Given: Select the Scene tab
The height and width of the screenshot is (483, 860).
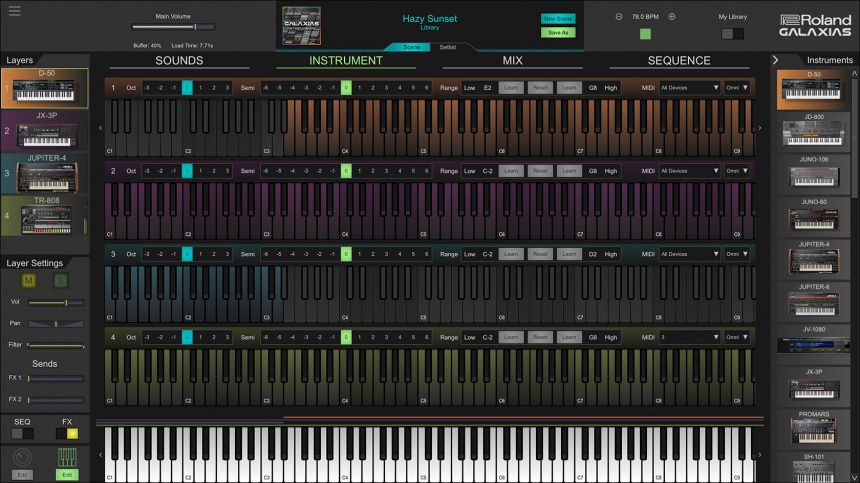Looking at the screenshot, I should tap(412, 47).
